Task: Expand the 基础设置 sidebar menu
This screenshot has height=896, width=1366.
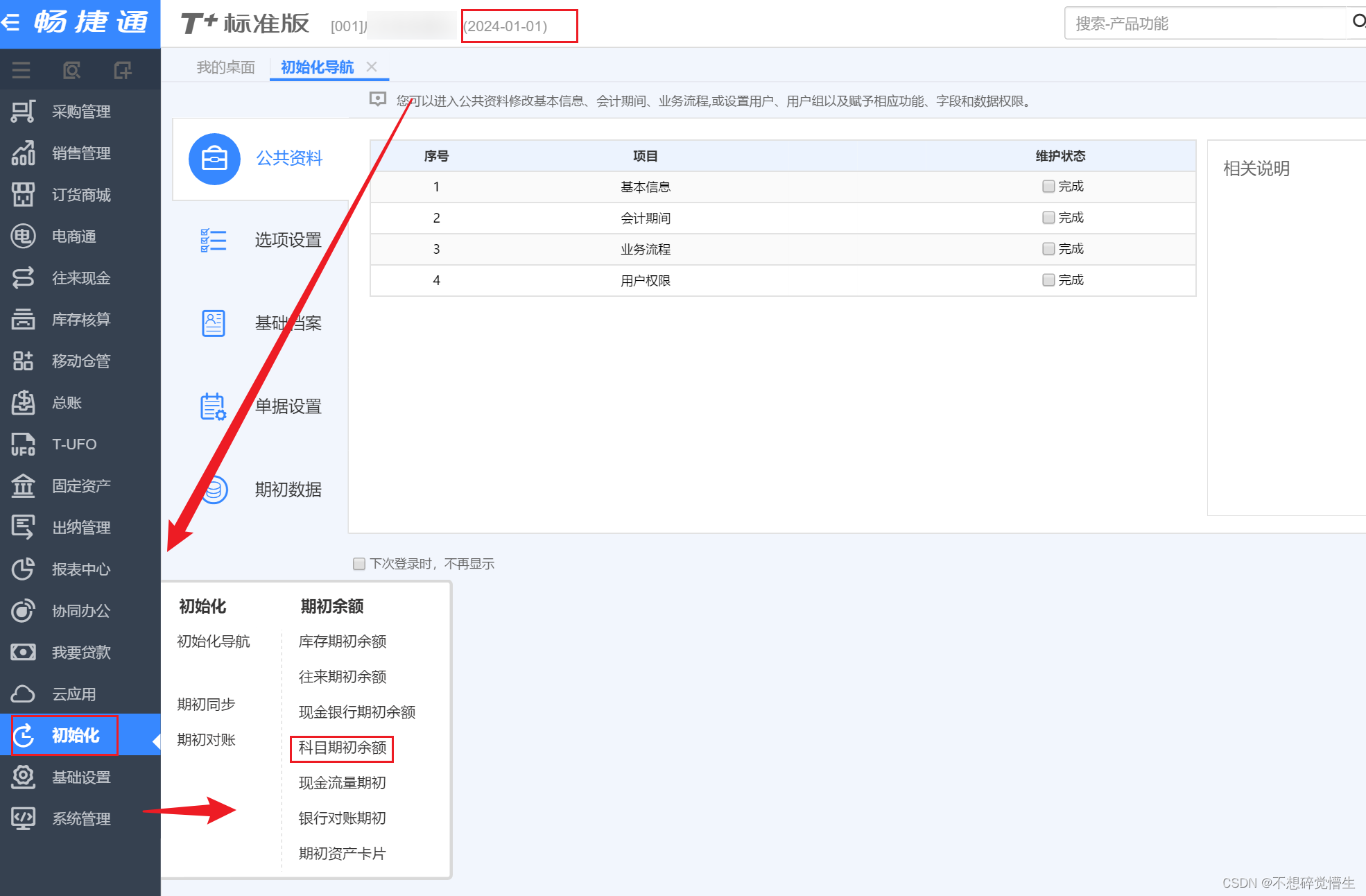Action: pyautogui.click(x=80, y=777)
